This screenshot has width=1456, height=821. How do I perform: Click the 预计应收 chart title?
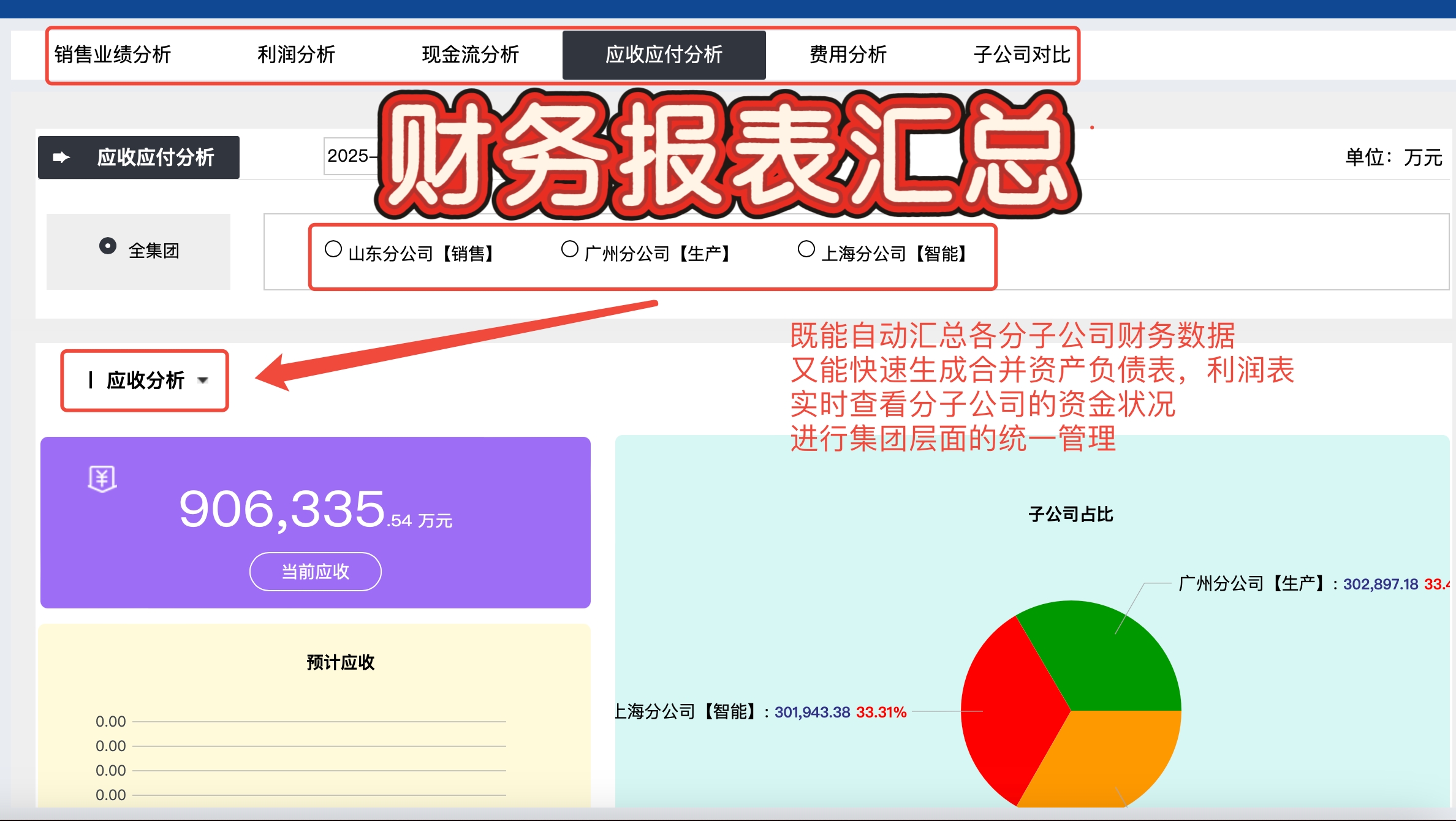[x=341, y=662]
